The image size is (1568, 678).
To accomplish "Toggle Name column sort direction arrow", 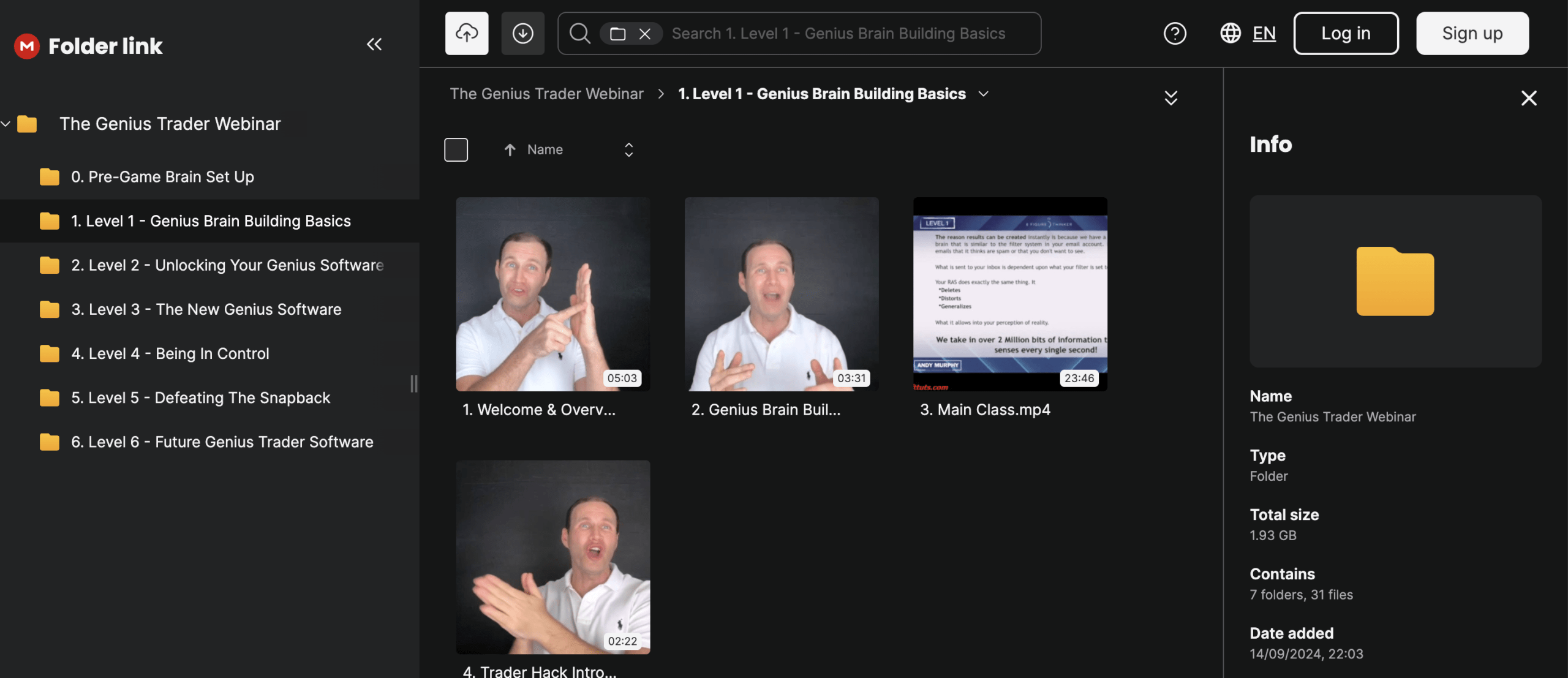I will pos(510,149).
